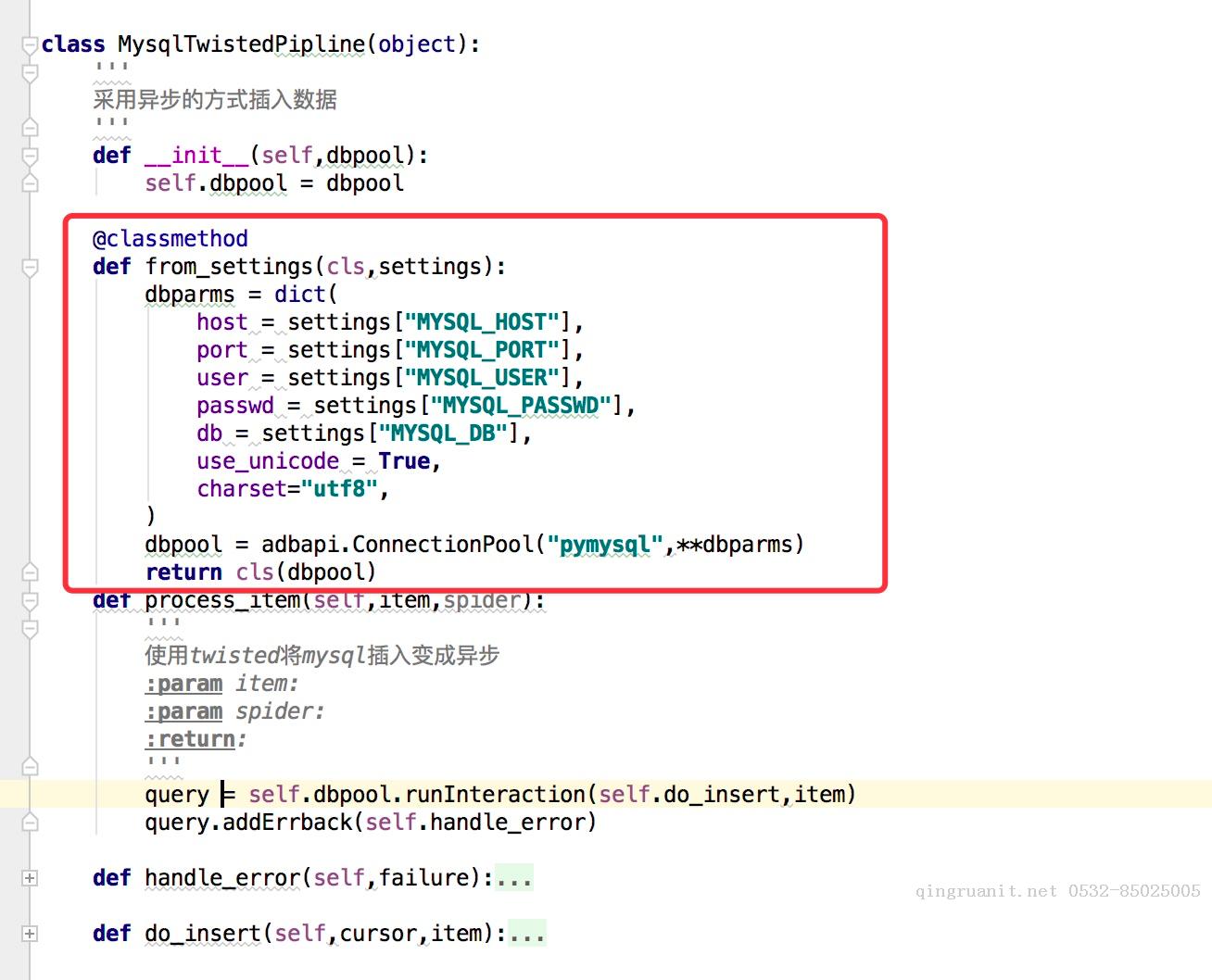Click the process_item docstring fold start marker

pyautogui.click(x=30, y=629)
